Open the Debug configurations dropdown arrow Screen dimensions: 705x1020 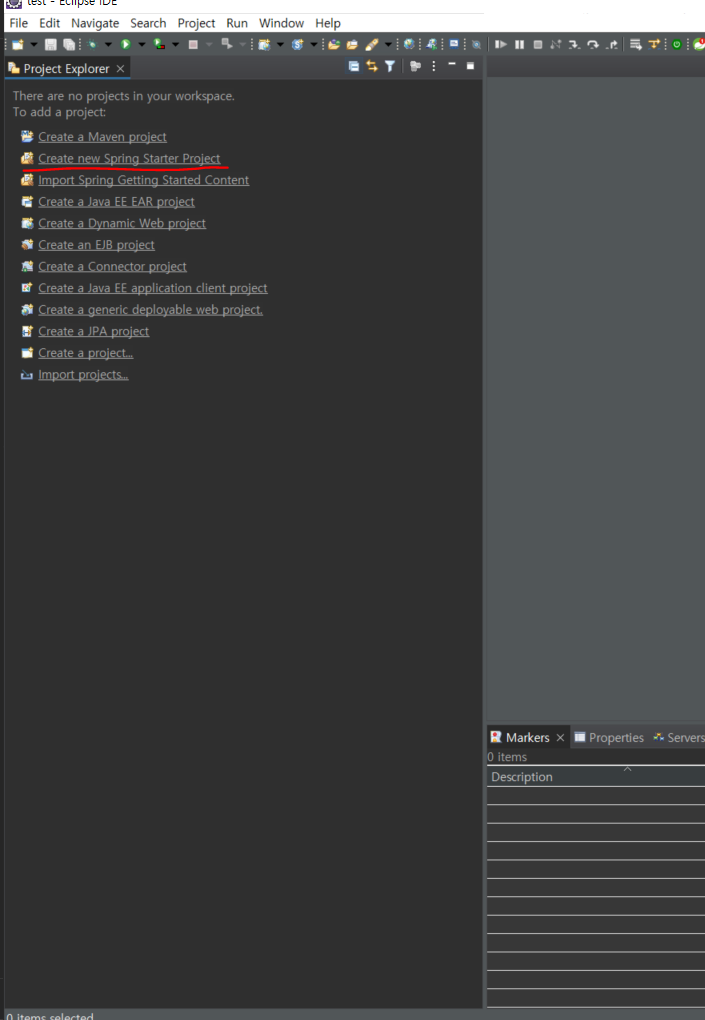click(108, 44)
